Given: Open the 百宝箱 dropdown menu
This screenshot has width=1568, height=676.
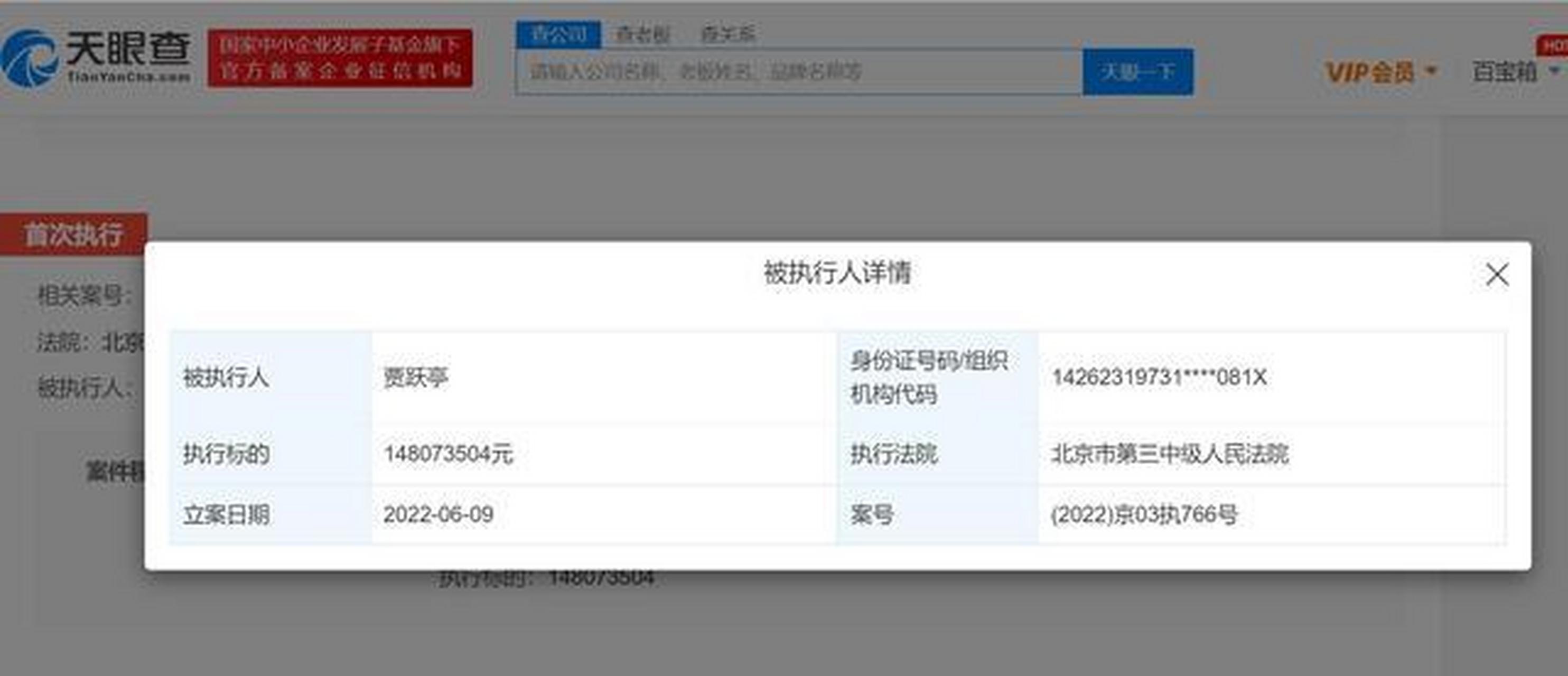Looking at the screenshot, I should point(1516,72).
